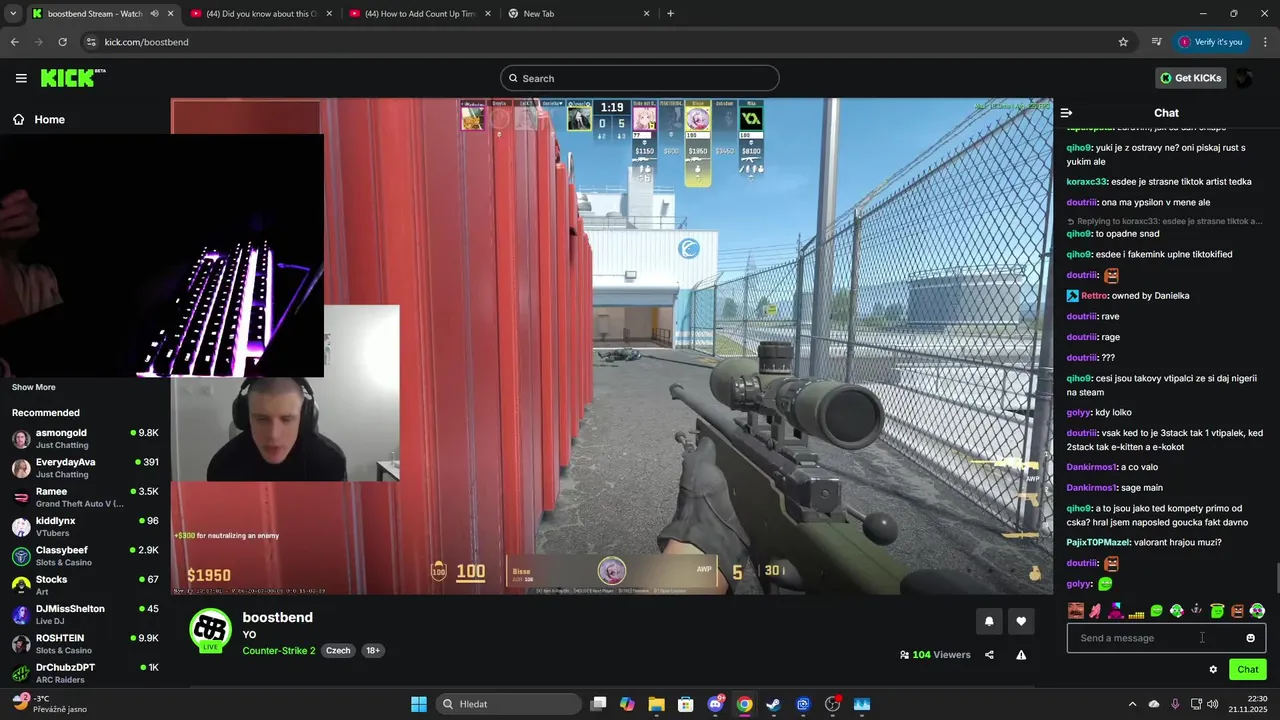
Task: Open doutriii's username in chat rave message
Action: (x=1082, y=316)
